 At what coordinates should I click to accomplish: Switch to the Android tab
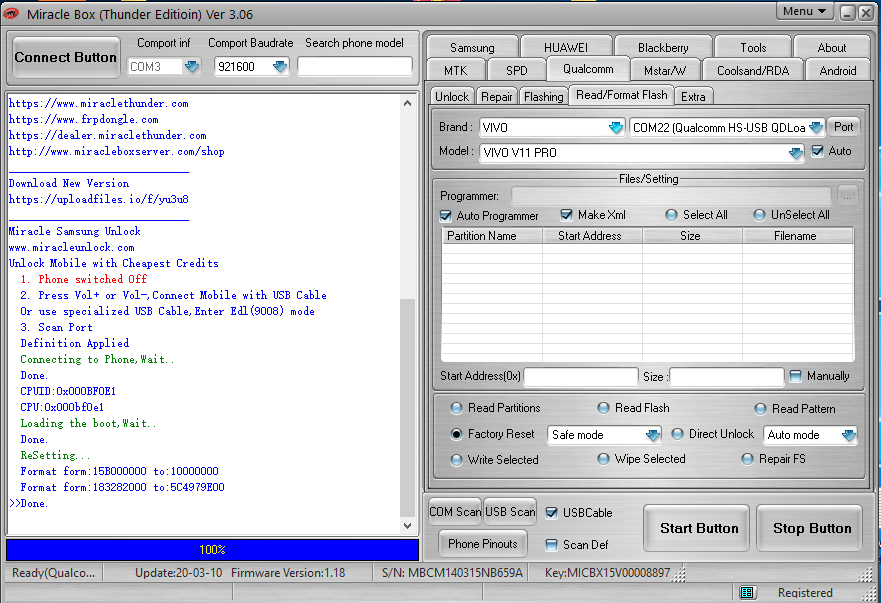coord(838,71)
